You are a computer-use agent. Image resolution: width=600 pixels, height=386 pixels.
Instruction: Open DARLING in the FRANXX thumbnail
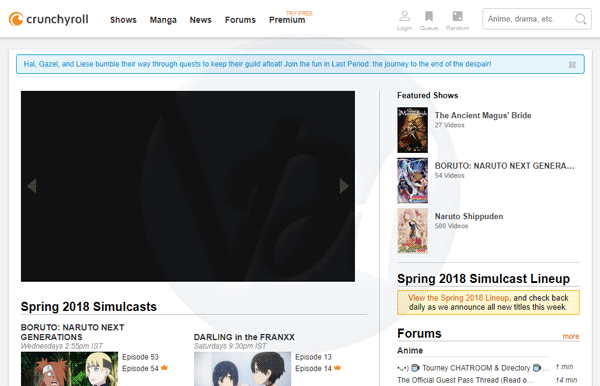pos(242,369)
